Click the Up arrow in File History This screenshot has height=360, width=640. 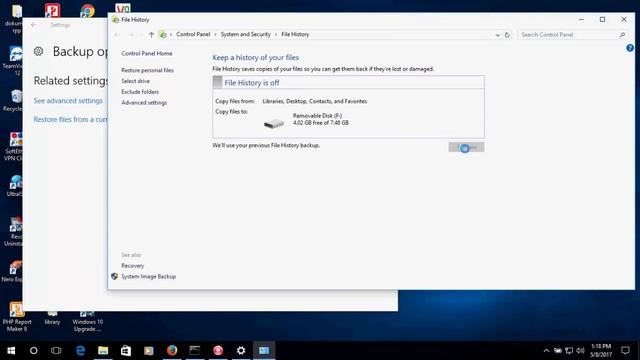click(x=151, y=35)
